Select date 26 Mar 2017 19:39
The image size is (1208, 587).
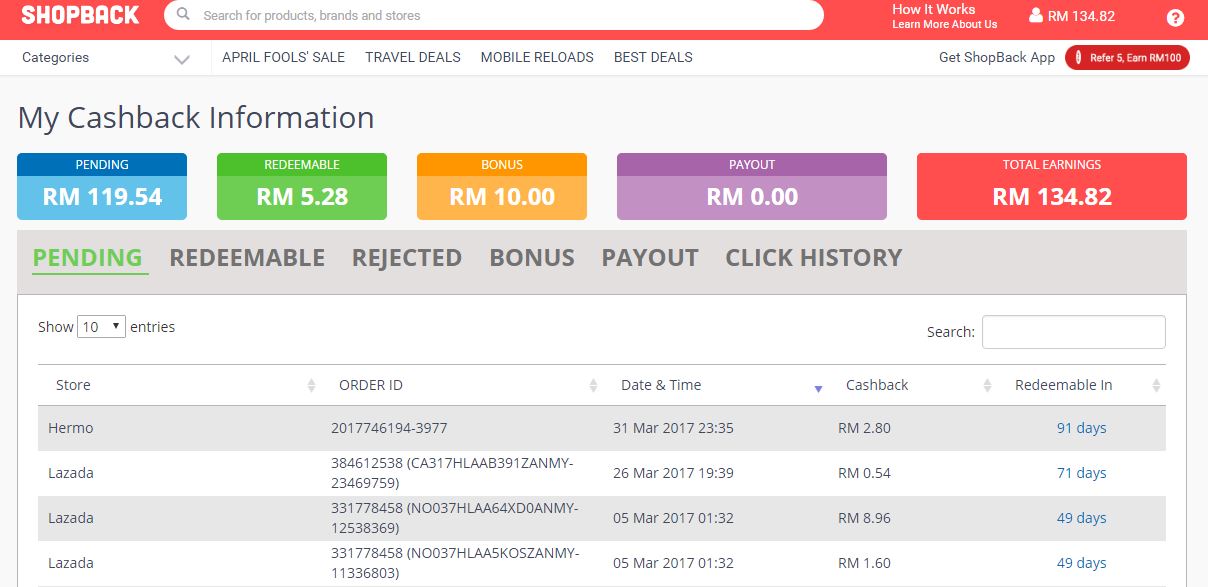673,473
